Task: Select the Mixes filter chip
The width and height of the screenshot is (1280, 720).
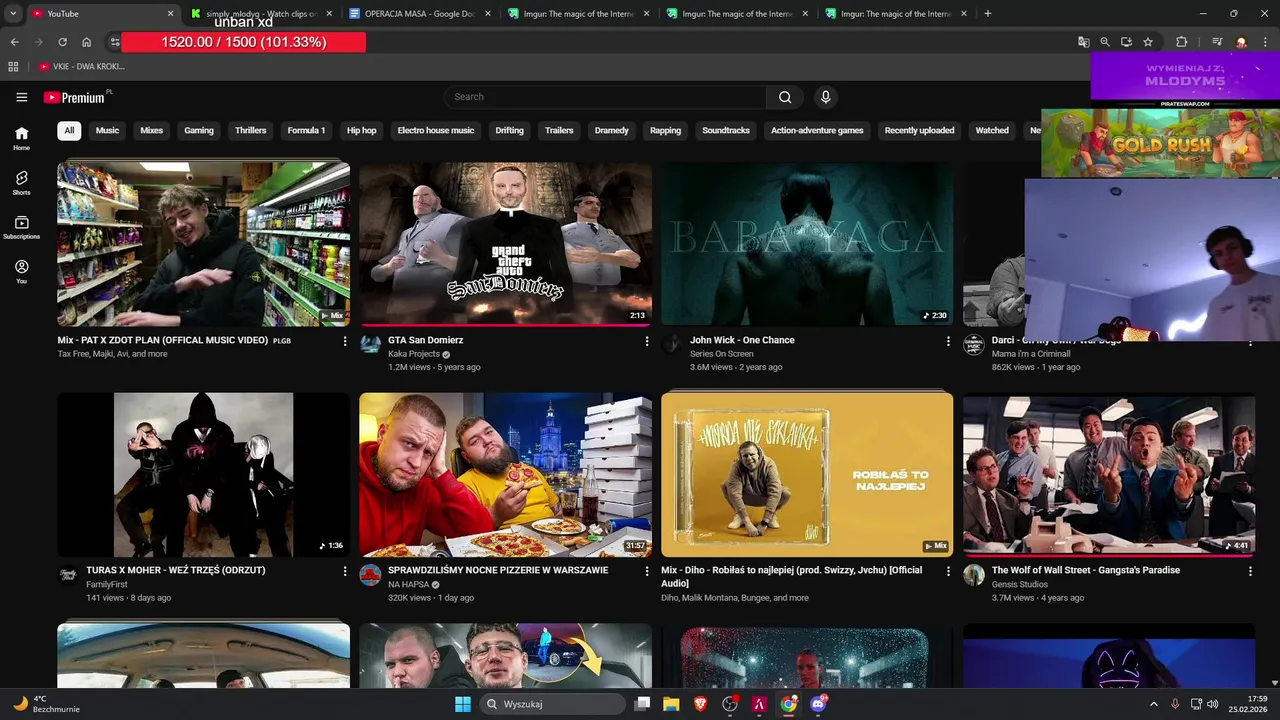Action: coord(151,130)
